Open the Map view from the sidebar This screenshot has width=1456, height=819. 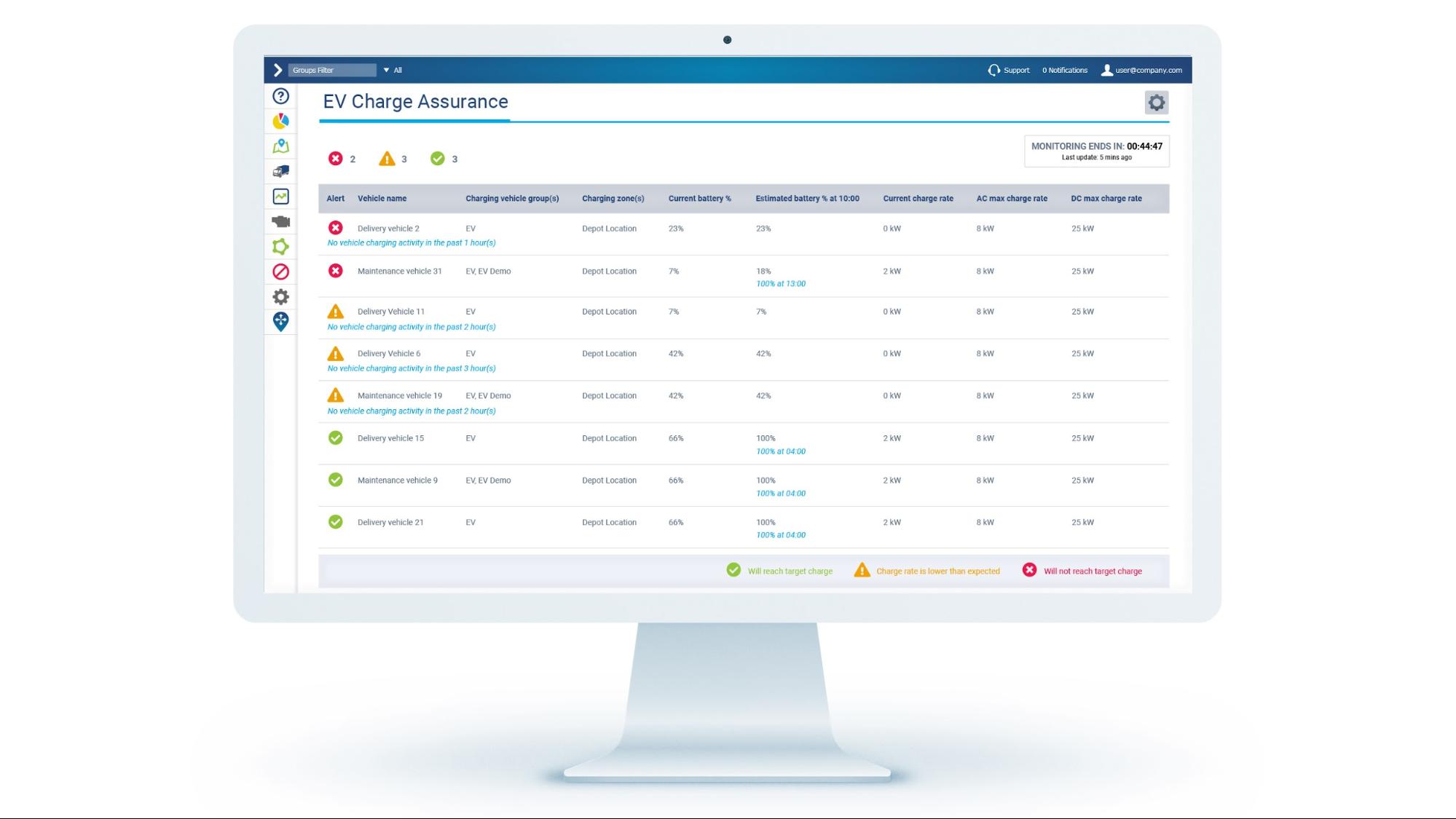coord(280,146)
